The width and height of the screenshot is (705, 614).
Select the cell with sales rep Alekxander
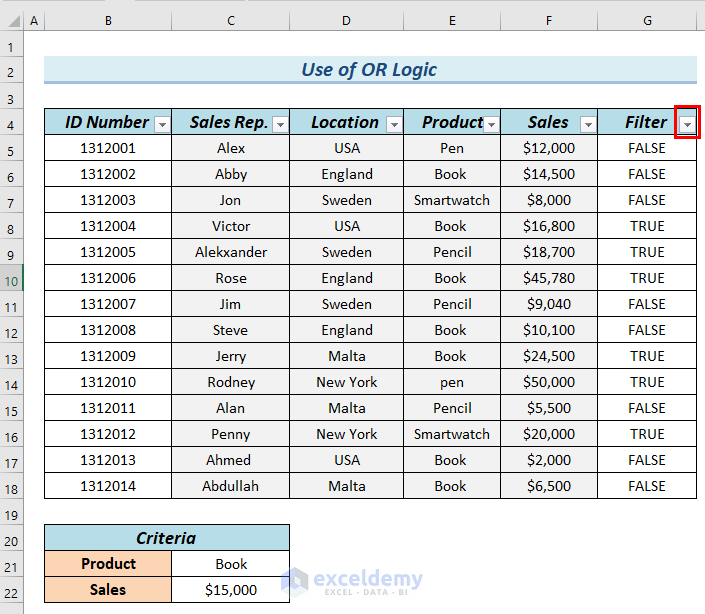click(230, 252)
